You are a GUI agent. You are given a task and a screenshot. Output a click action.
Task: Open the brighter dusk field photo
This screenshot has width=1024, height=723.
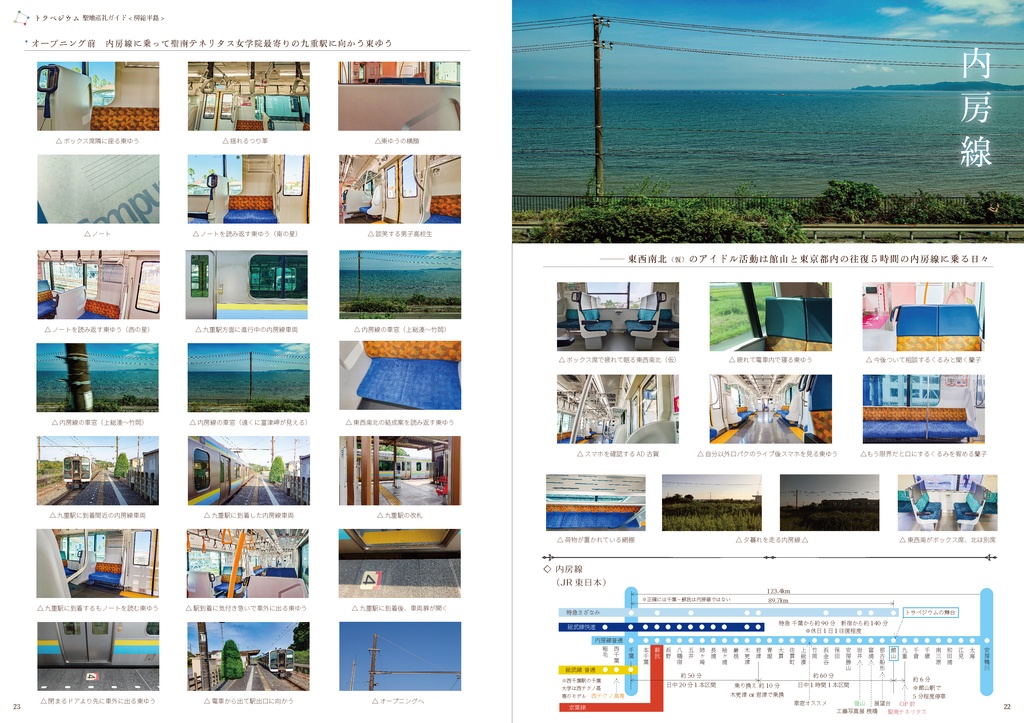pyautogui.click(x=712, y=502)
